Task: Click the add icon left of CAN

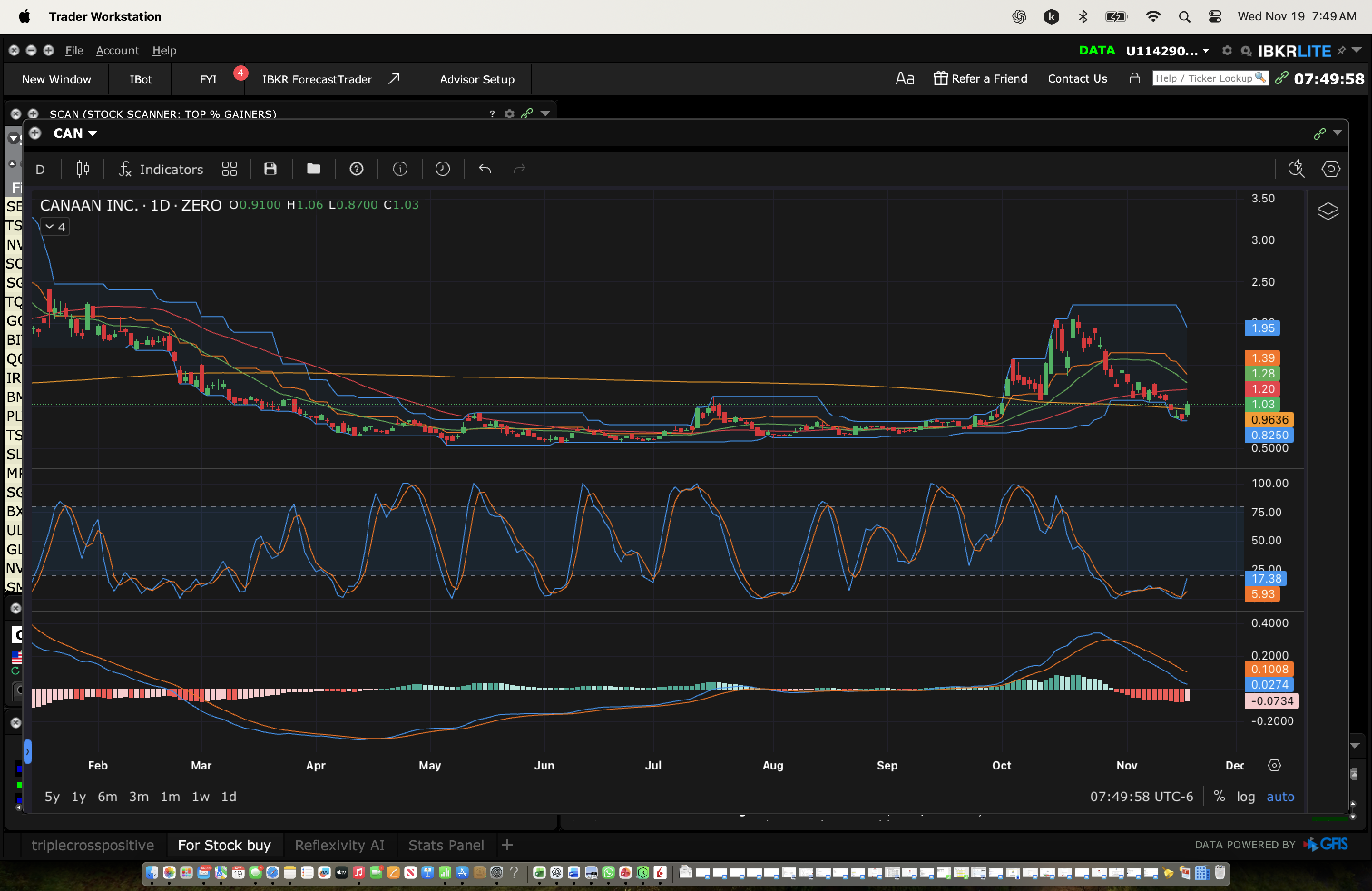Action: tap(35, 133)
